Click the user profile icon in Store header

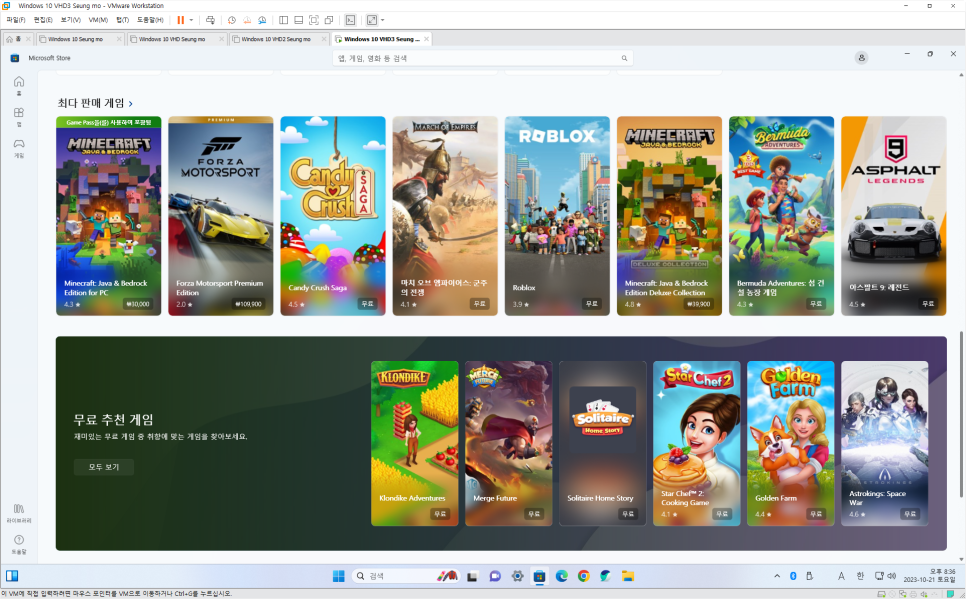(861, 58)
